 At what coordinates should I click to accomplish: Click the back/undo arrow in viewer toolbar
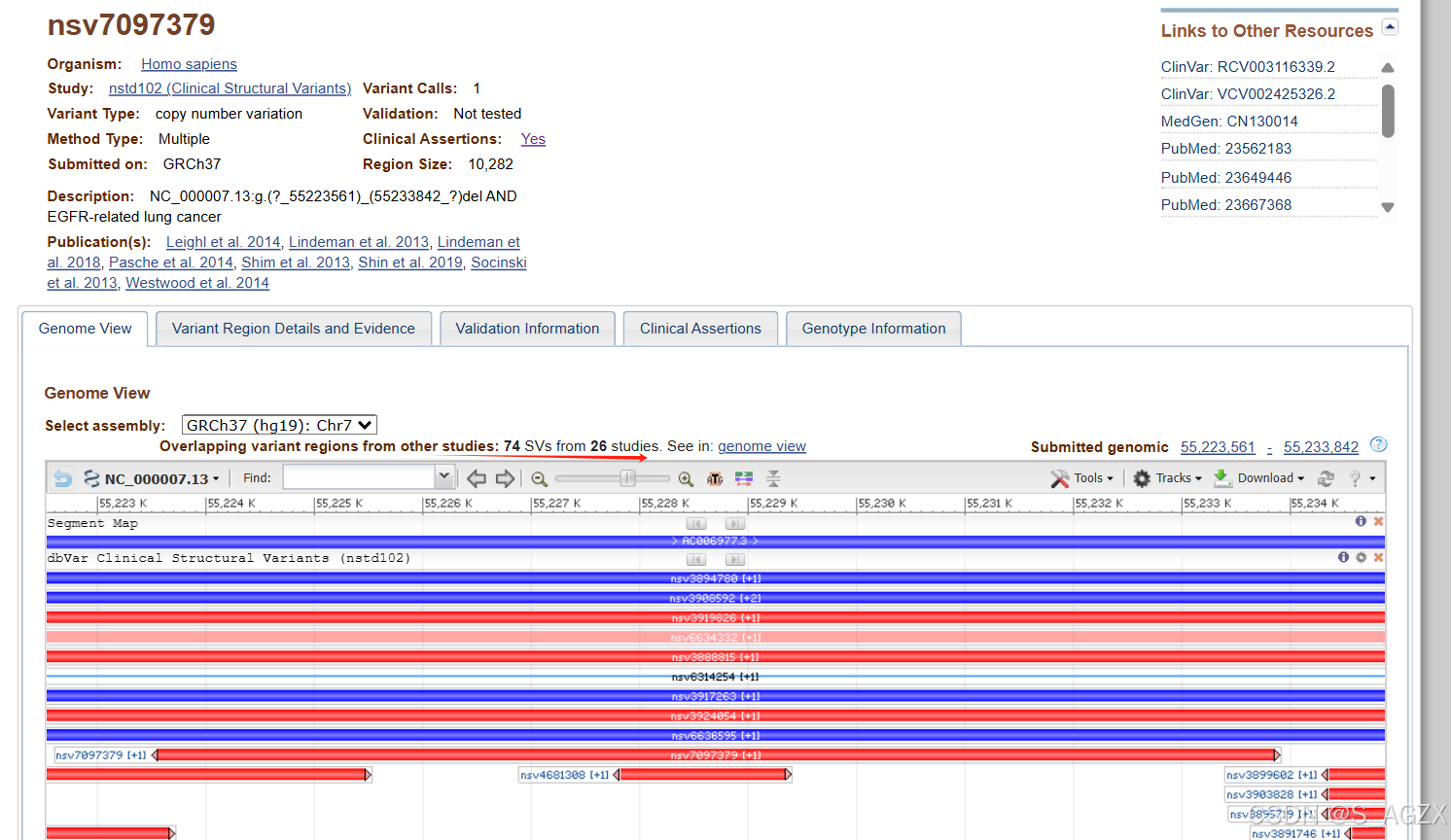point(62,478)
